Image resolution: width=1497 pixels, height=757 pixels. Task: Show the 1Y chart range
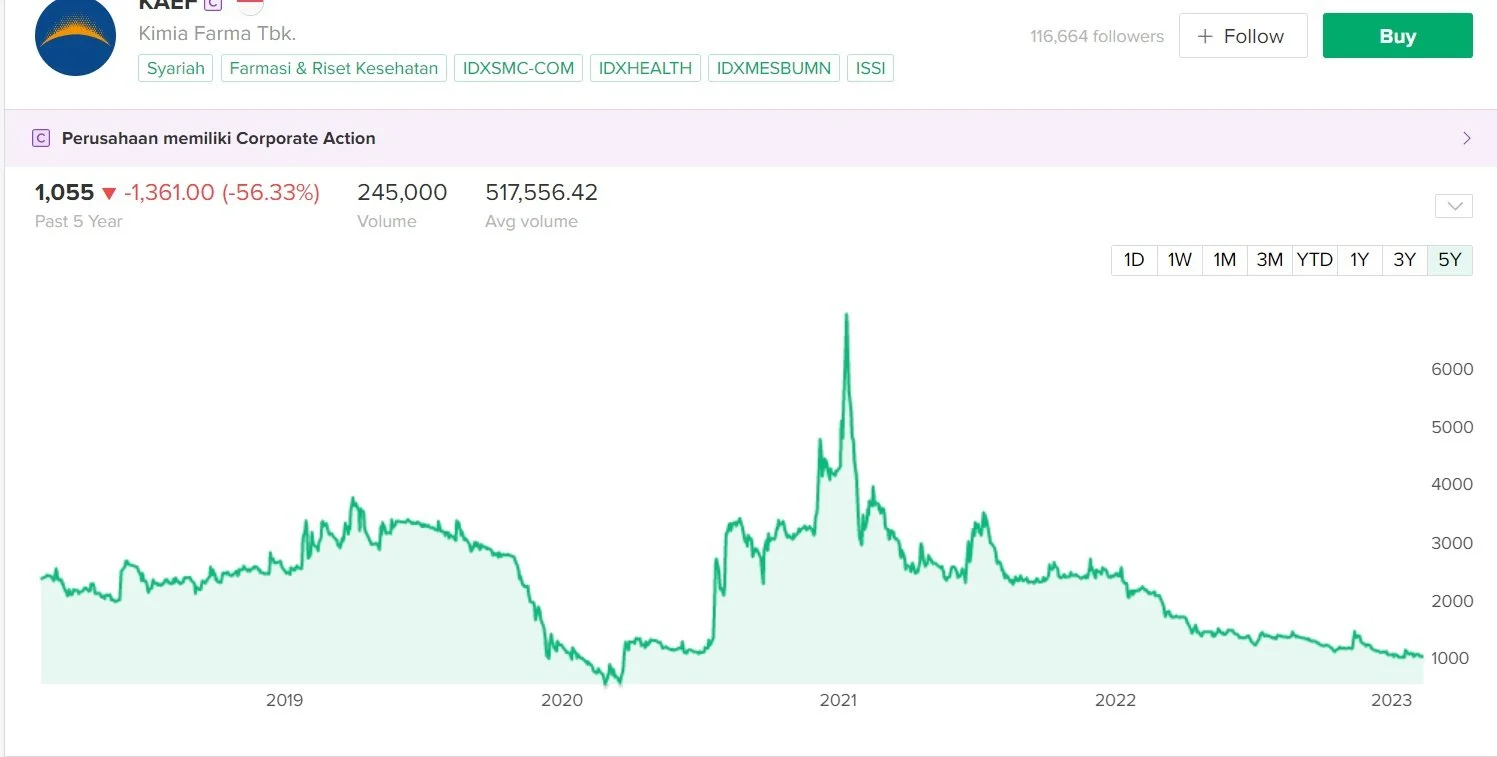[1360, 260]
